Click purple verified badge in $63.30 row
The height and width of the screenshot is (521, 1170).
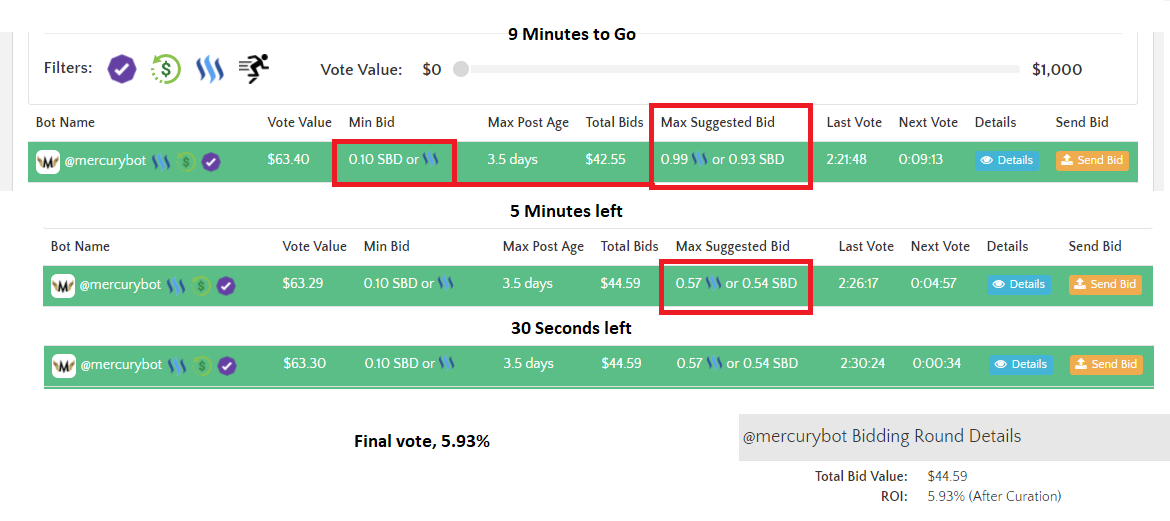pos(228,366)
